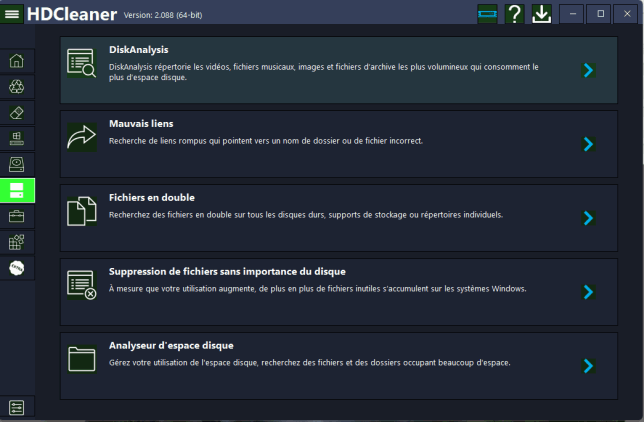Click the DiskAnalysis list-magnifier icon
The image size is (644, 422).
click(81, 63)
